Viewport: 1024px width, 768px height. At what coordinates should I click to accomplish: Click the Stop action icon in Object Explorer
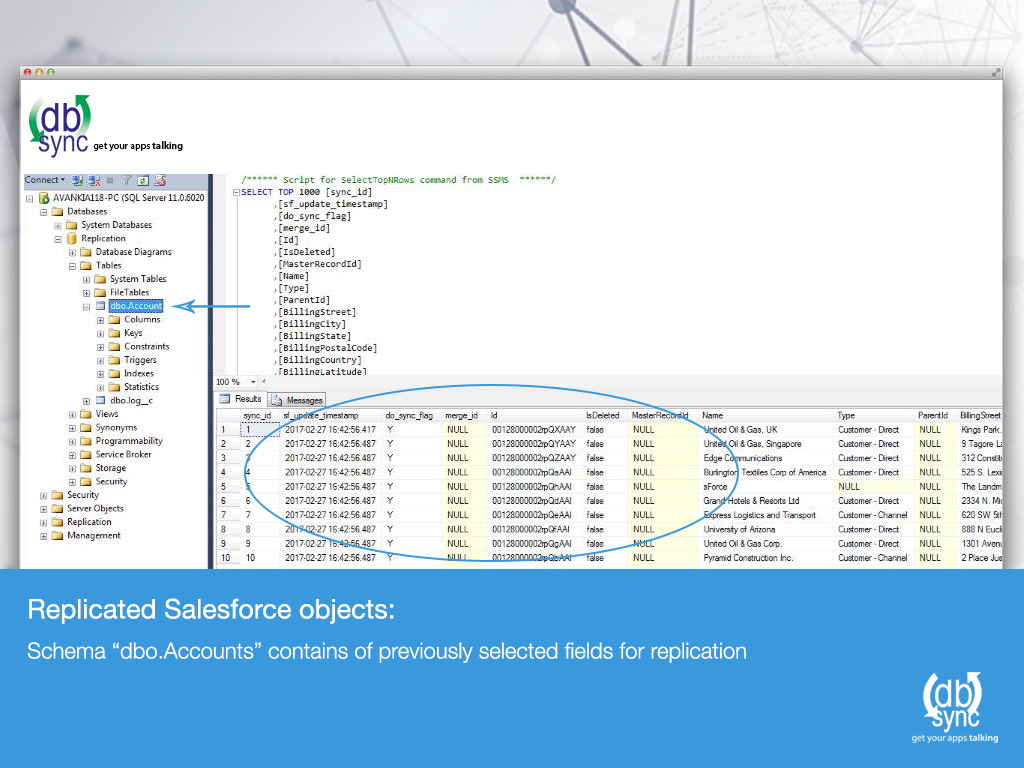(x=110, y=180)
